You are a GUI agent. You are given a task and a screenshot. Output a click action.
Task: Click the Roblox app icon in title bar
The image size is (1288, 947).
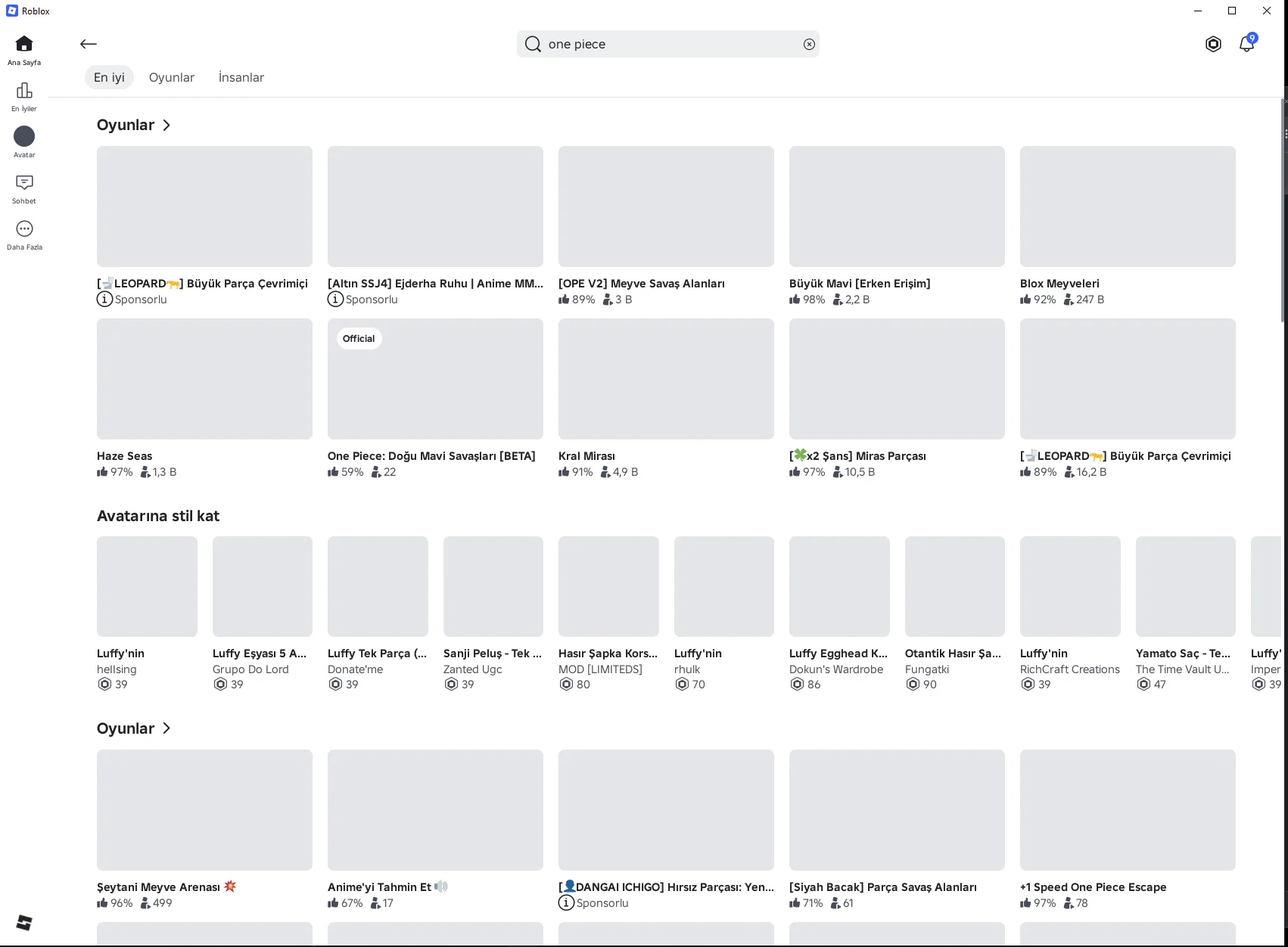pos(12,11)
